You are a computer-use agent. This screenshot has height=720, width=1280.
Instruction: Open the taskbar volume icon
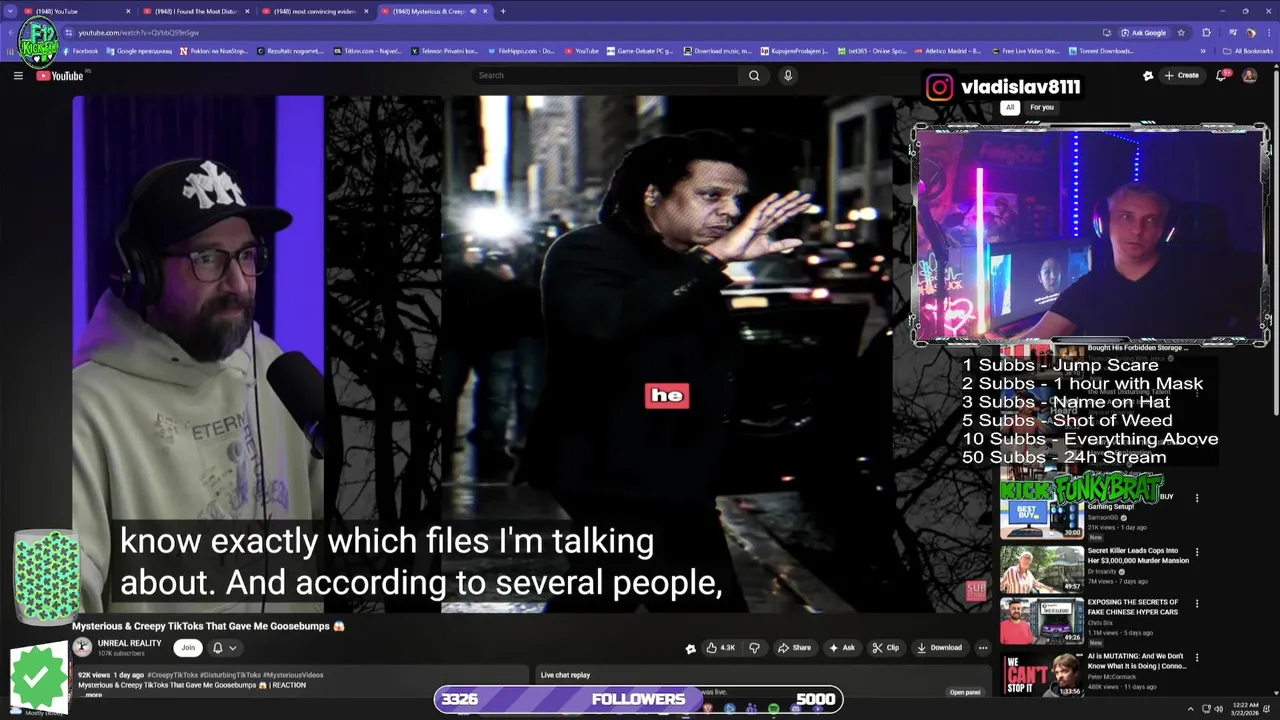[1219, 709]
